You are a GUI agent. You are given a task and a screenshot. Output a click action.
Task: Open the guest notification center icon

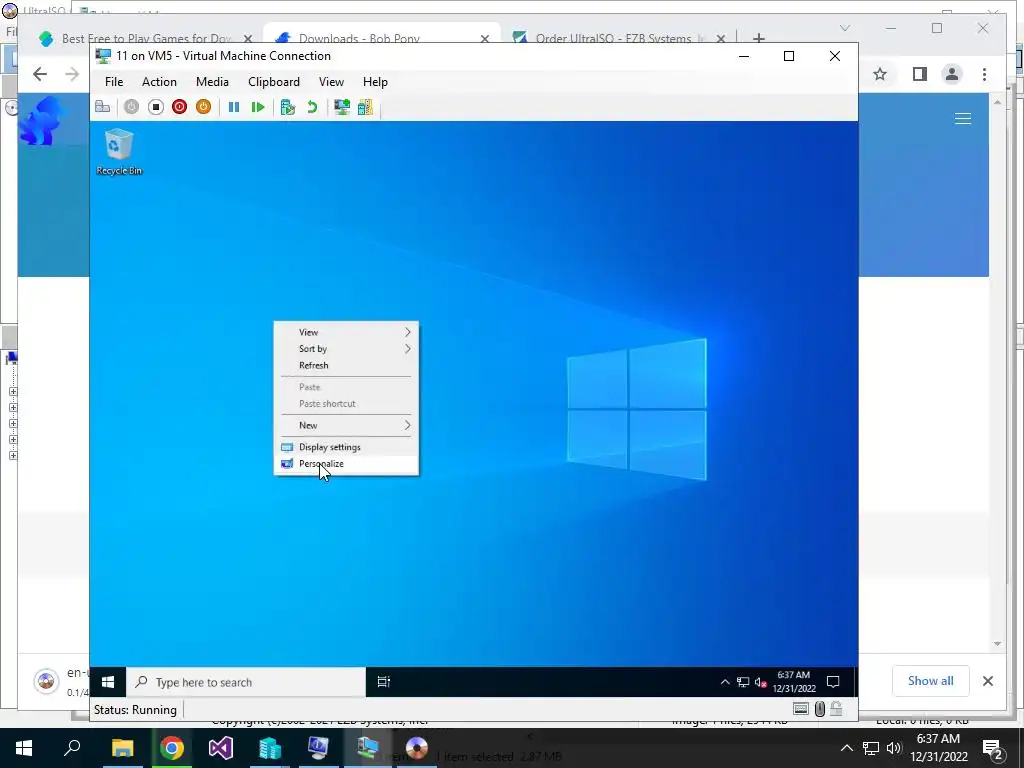(x=833, y=682)
